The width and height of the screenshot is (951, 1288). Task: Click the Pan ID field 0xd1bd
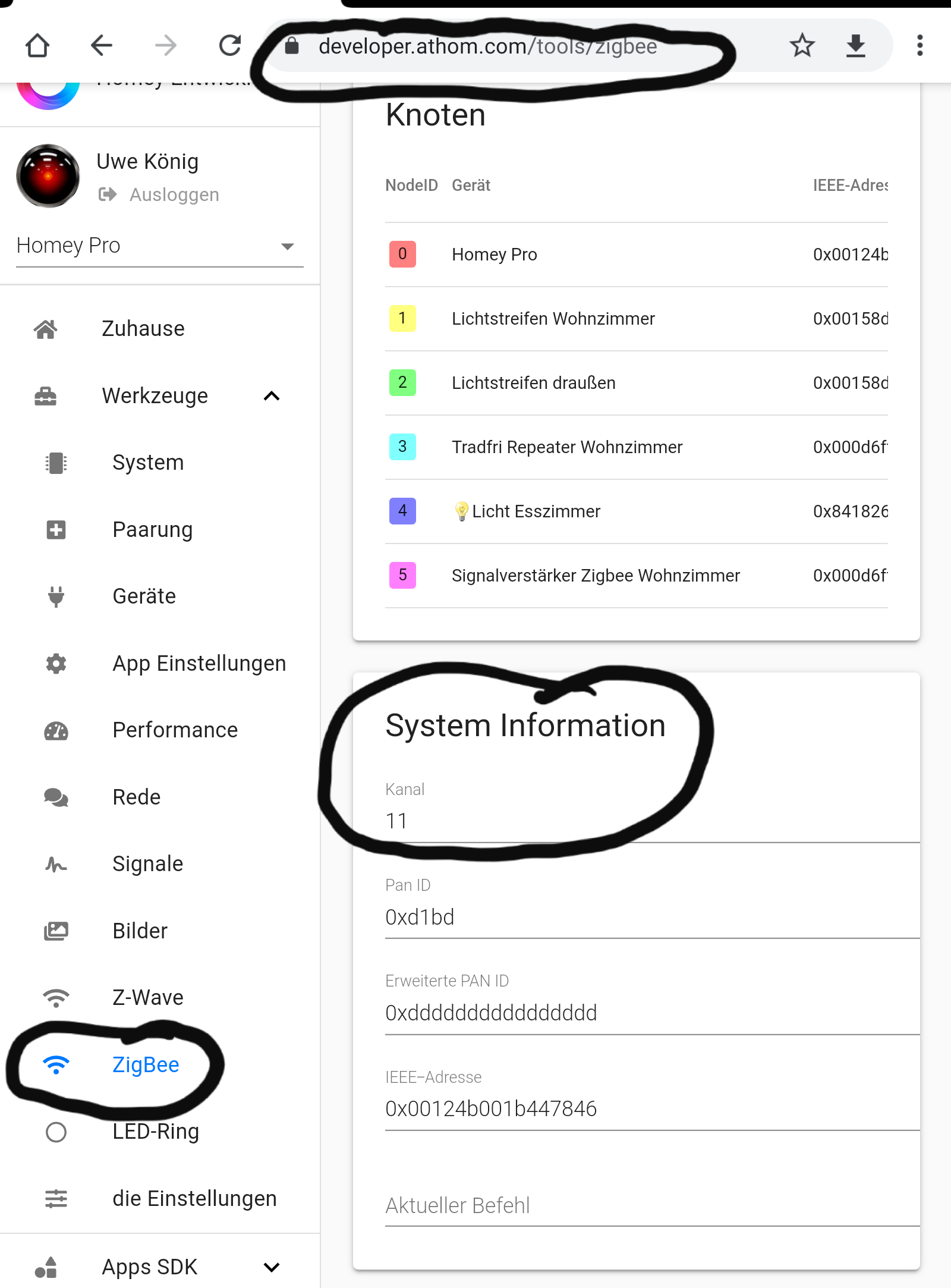(x=653, y=918)
